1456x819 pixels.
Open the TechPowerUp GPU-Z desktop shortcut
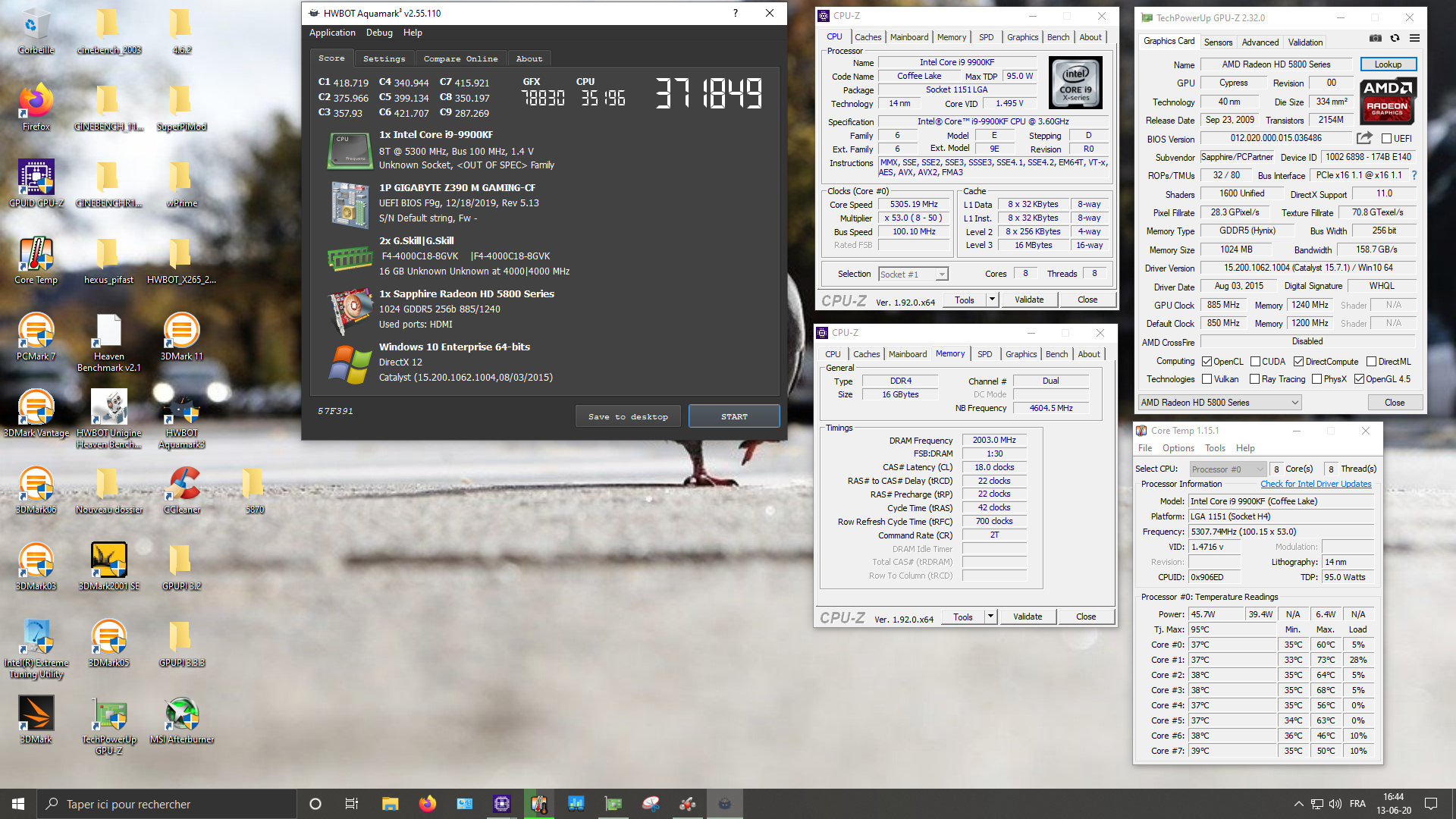click(x=108, y=726)
